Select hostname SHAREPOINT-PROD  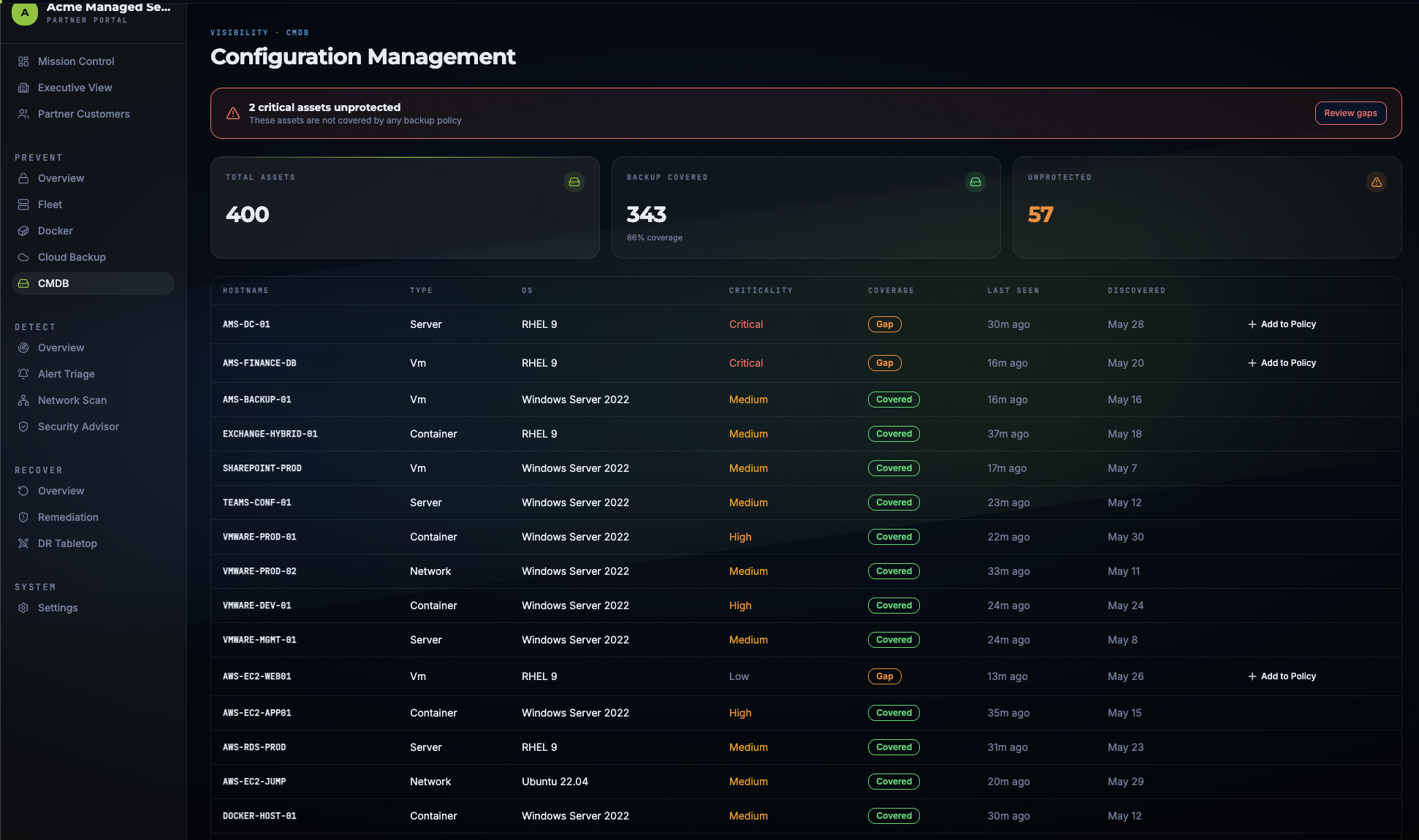pyautogui.click(x=262, y=468)
